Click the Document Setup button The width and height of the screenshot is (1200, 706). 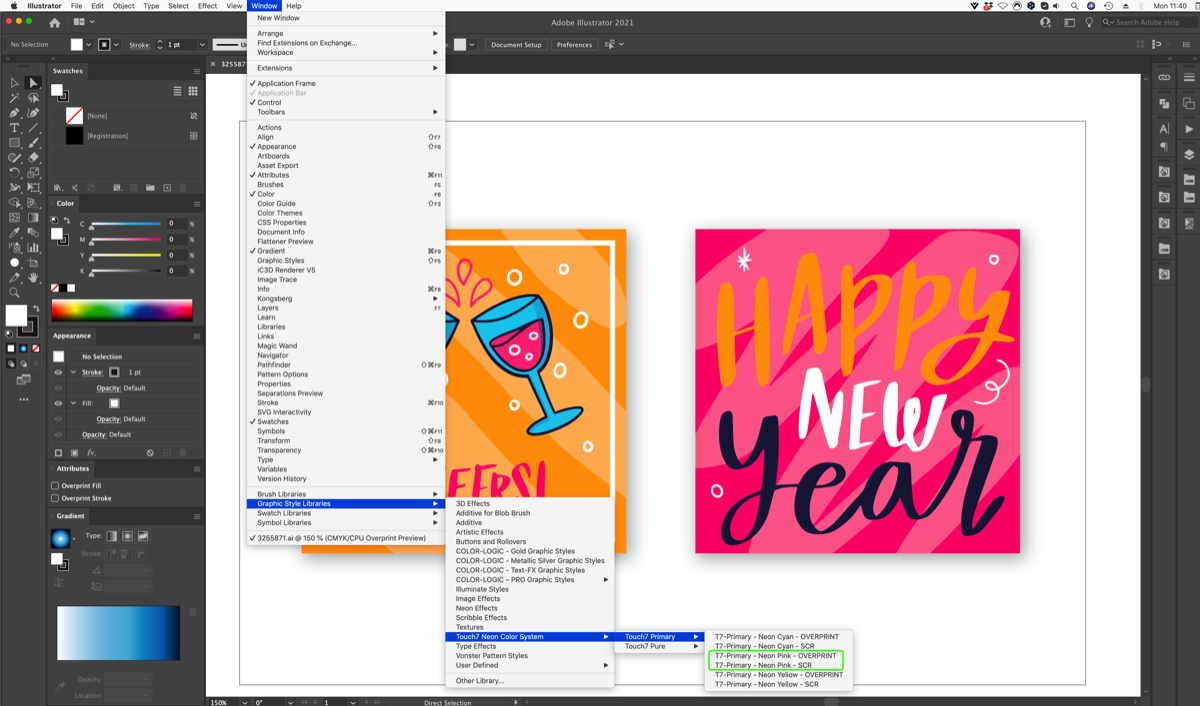[x=516, y=45]
